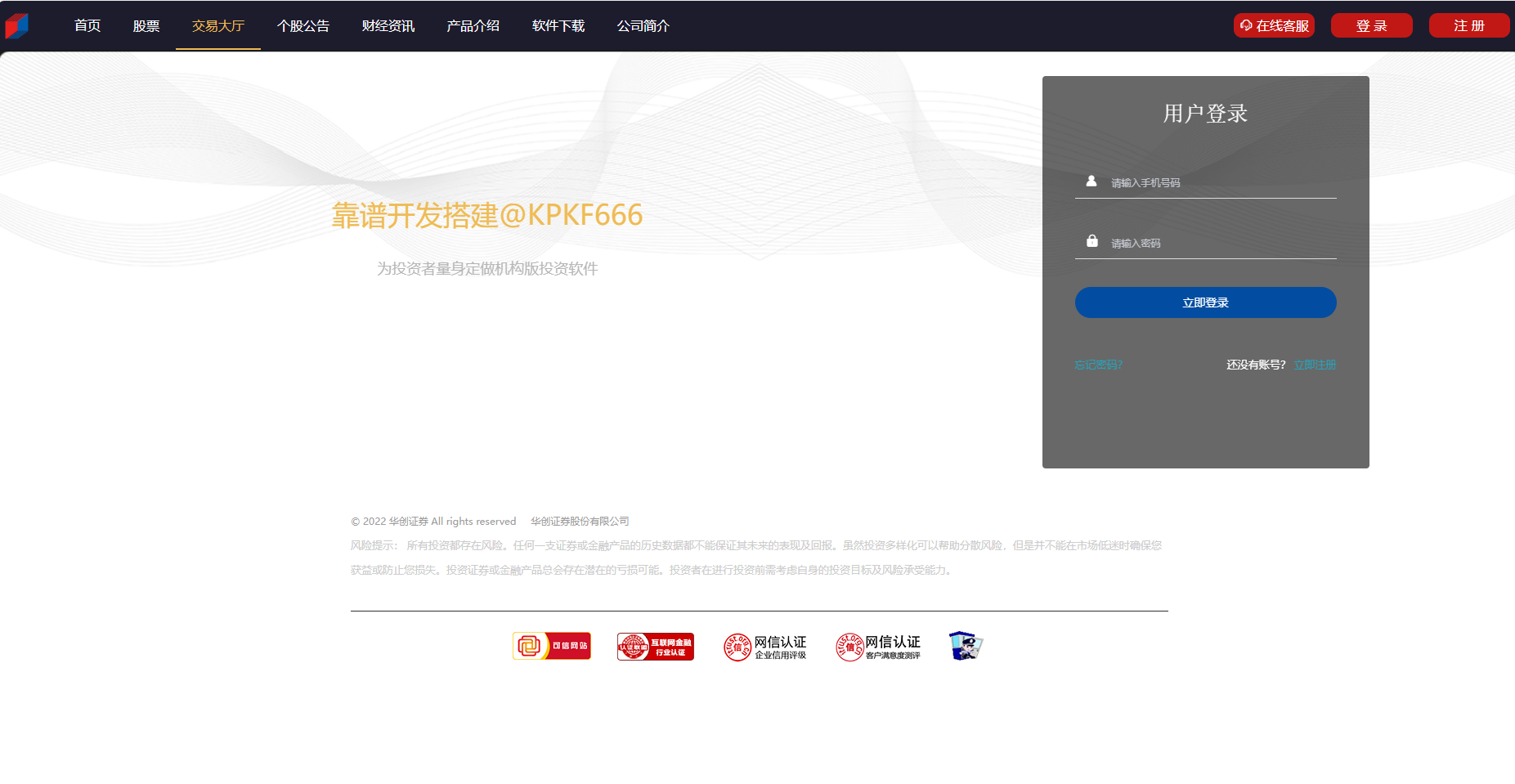The height and width of the screenshot is (784, 1515).
Task: Click the cyber police cartoon badge
Action: pos(966,646)
